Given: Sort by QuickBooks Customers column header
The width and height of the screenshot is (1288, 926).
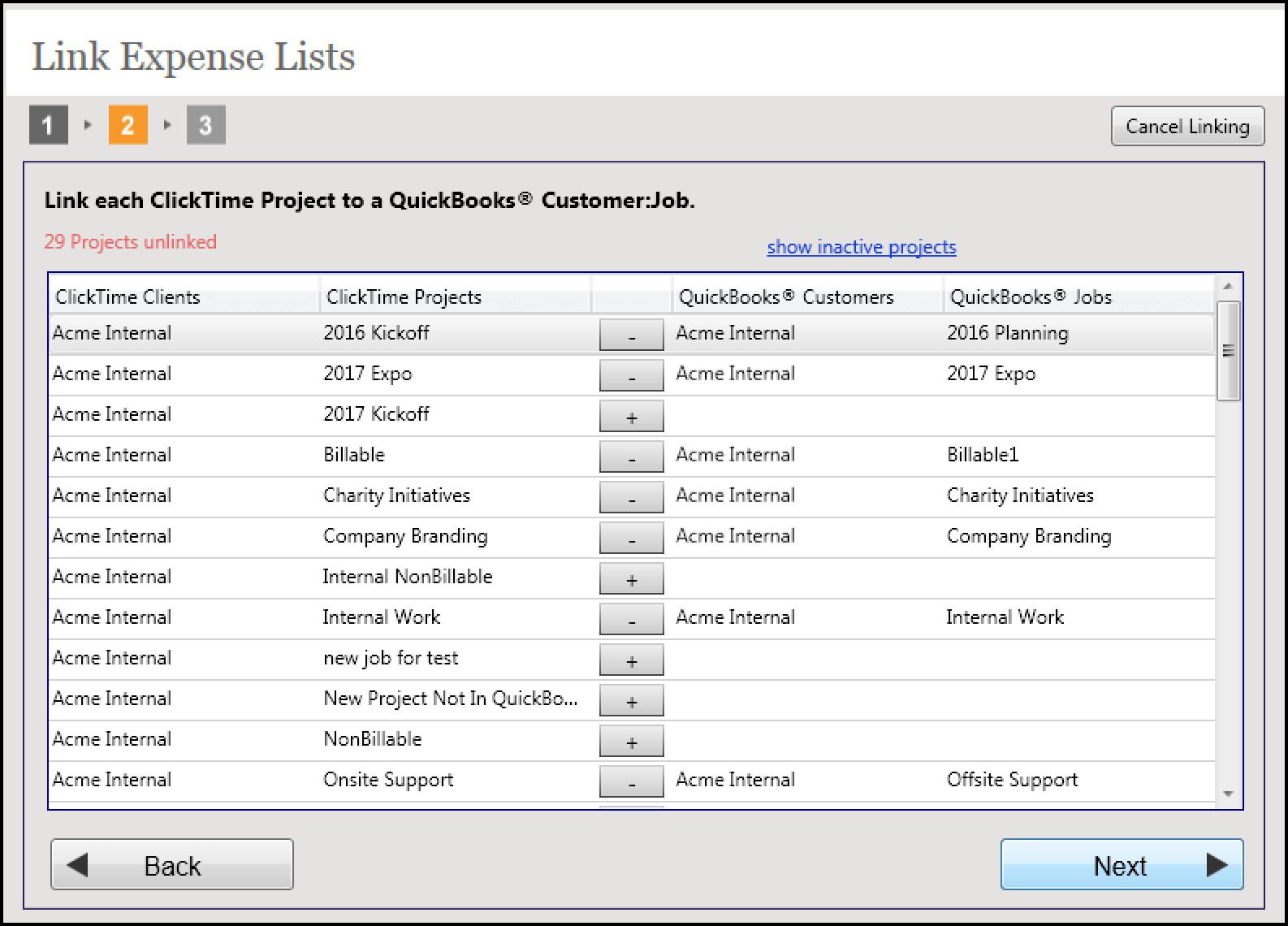Looking at the screenshot, I should coord(808,296).
